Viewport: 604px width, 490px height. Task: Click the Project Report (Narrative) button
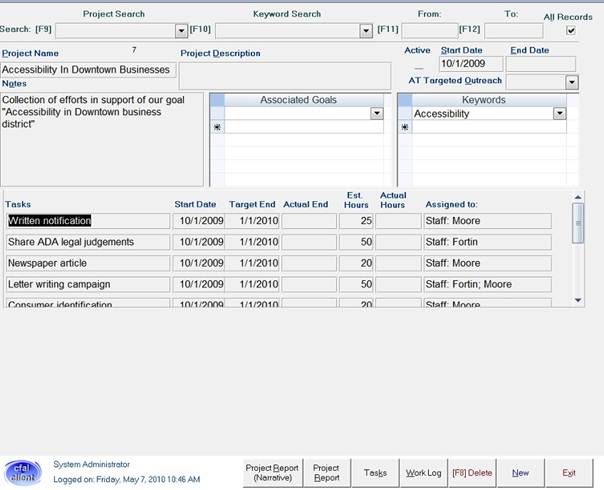point(273,473)
